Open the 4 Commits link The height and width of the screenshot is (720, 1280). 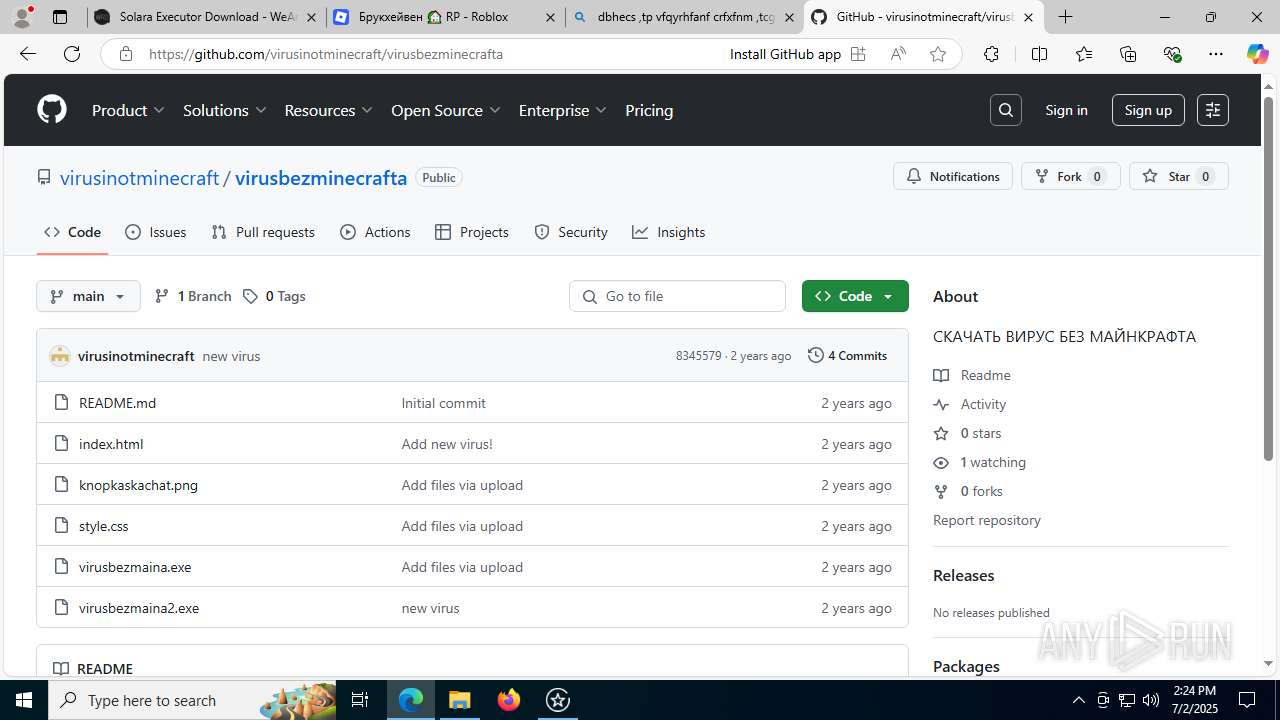(x=848, y=355)
